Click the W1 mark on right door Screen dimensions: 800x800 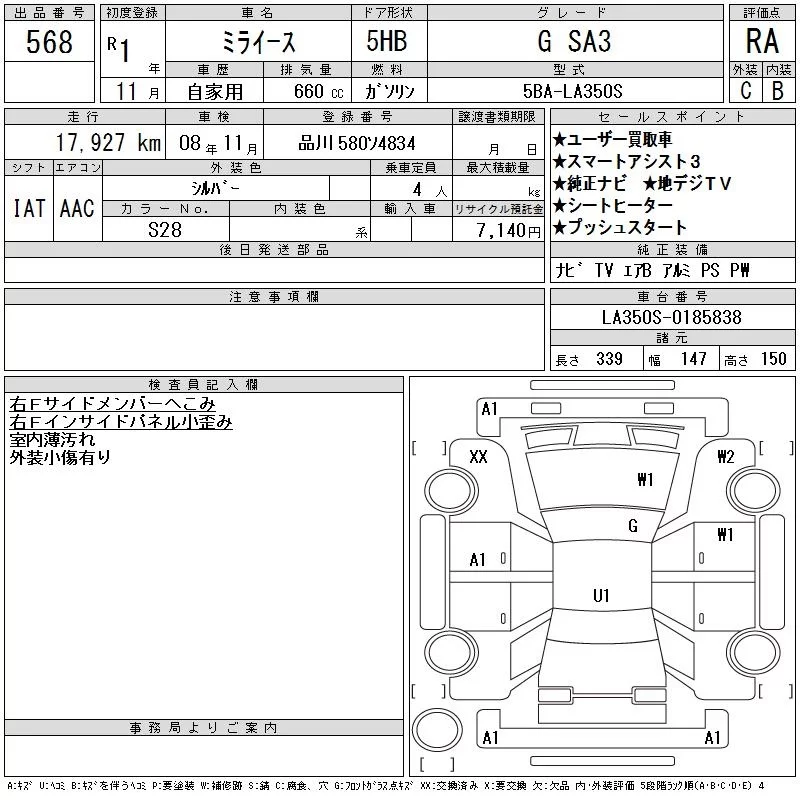coord(724,534)
